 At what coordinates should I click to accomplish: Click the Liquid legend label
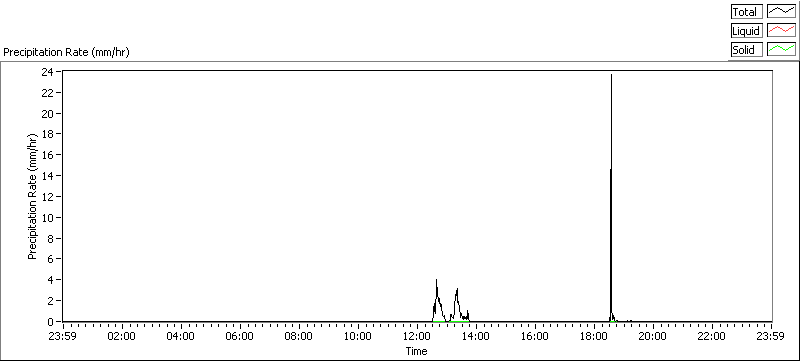point(746,31)
